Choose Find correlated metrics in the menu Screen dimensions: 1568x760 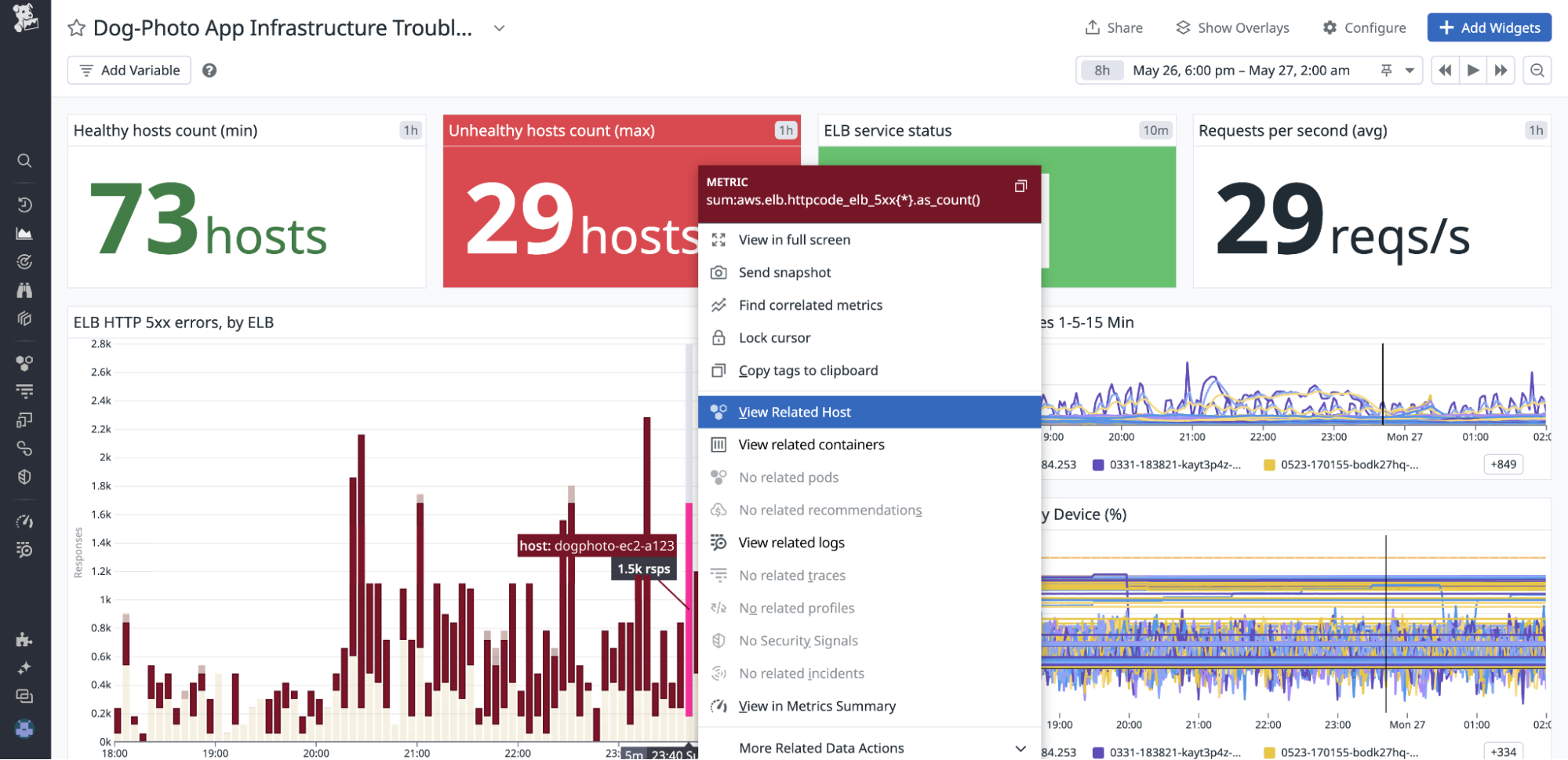pos(810,305)
